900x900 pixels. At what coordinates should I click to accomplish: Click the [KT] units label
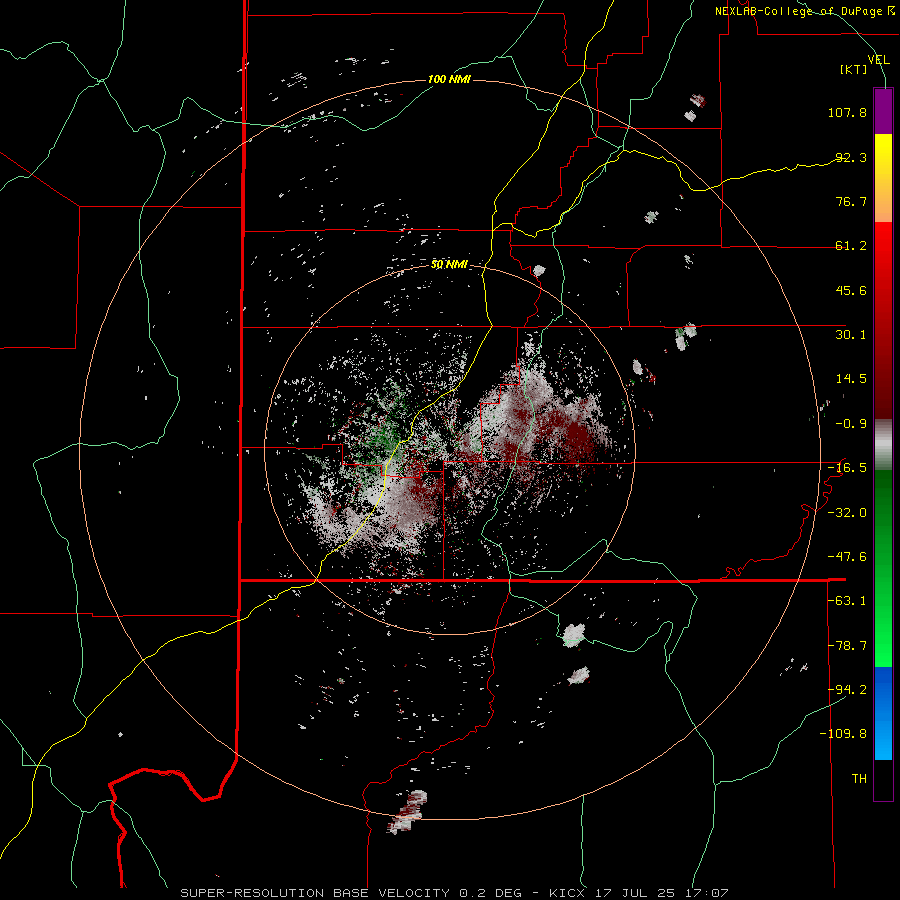click(854, 69)
